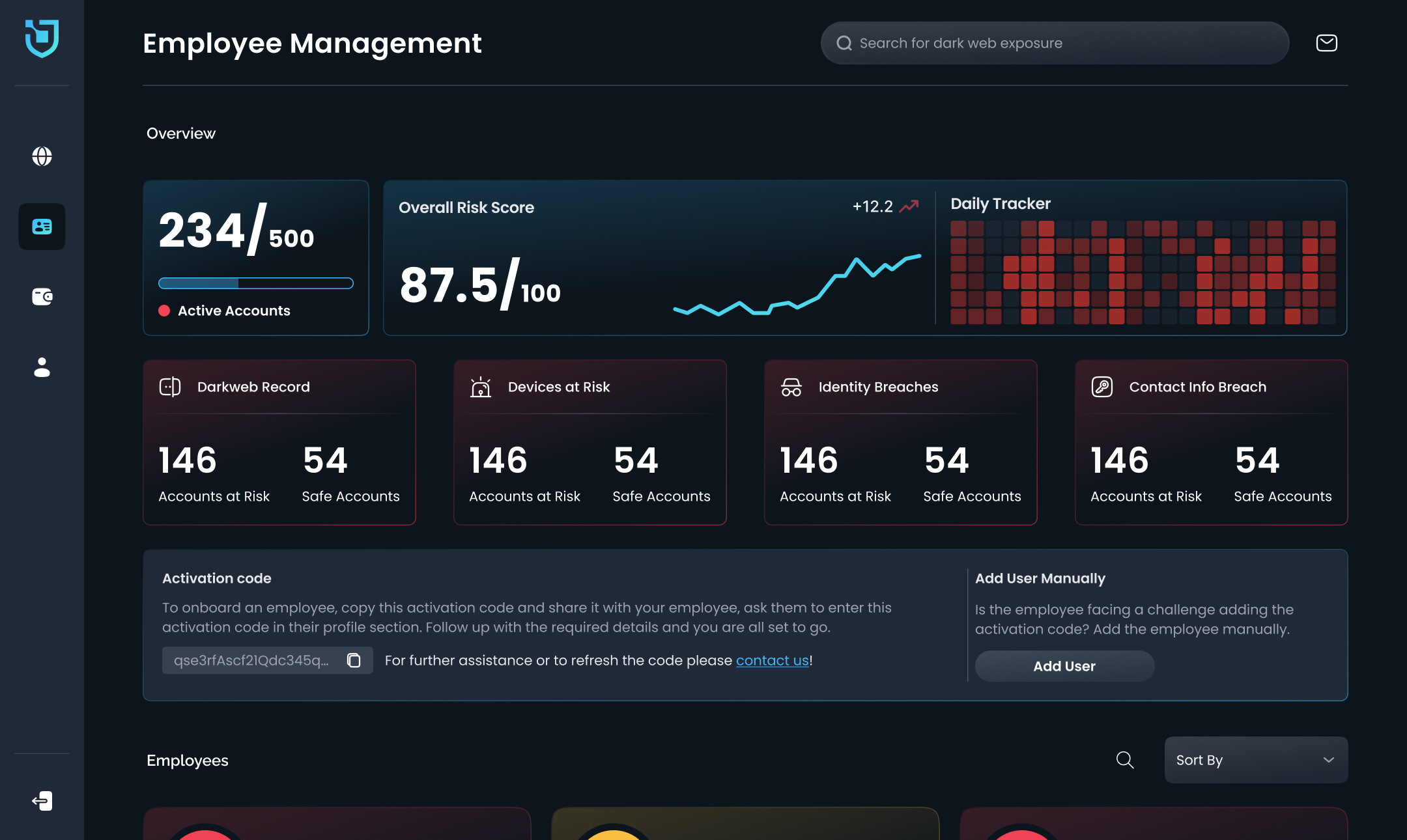The image size is (1407, 840).
Task: Click the Overview section heading
Action: [181, 133]
